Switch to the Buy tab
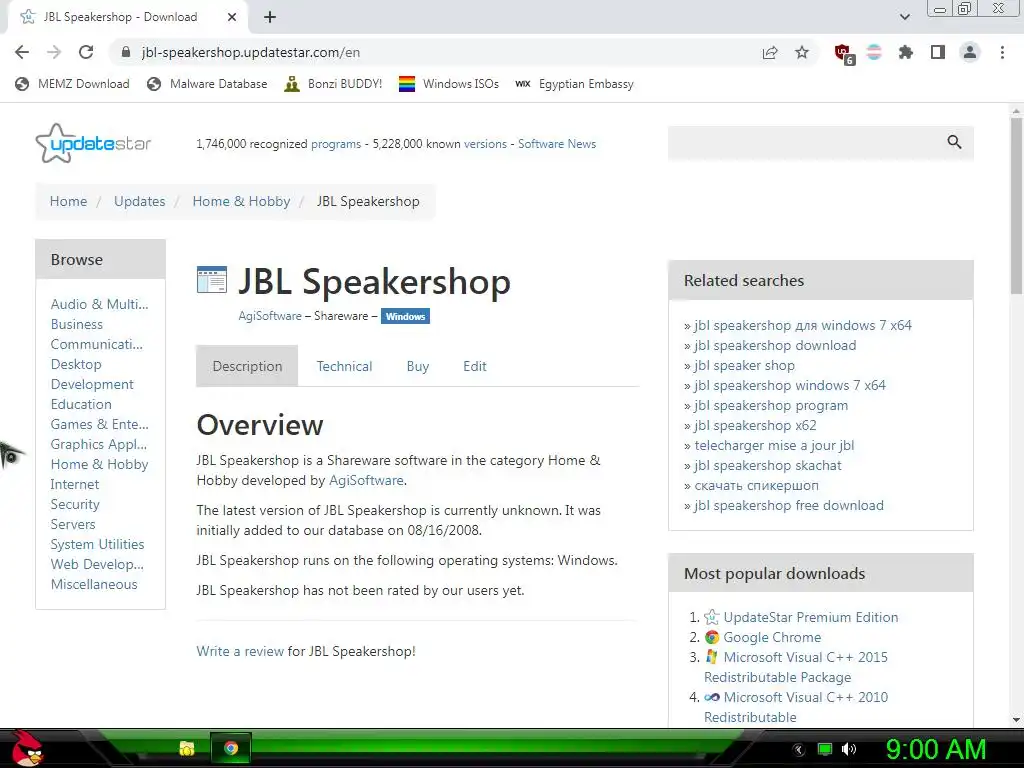Viewport: 1024px width, 768px height. [x=418, y=366]
